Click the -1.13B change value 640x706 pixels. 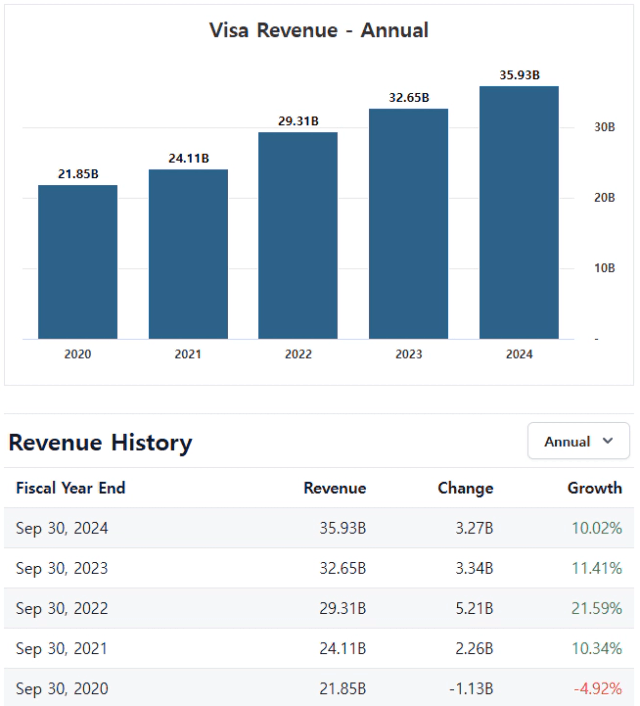pos(471,688)
